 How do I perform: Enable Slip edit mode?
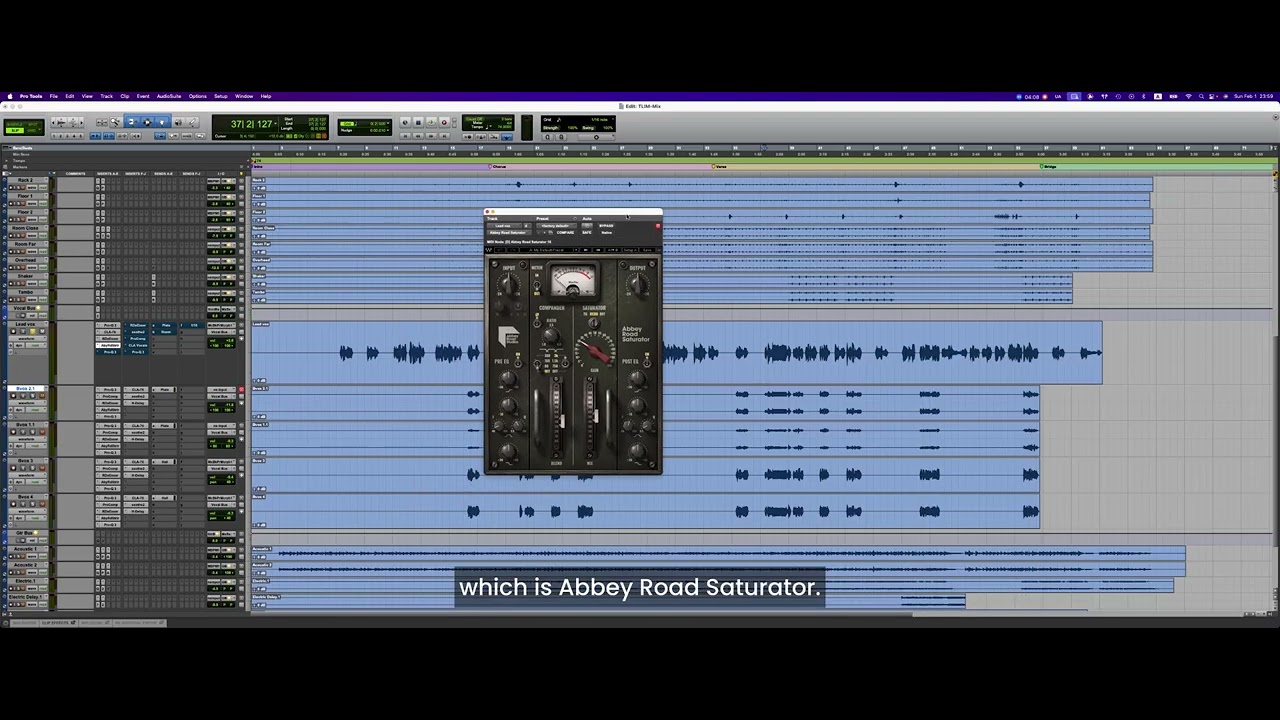pos(14,130)
